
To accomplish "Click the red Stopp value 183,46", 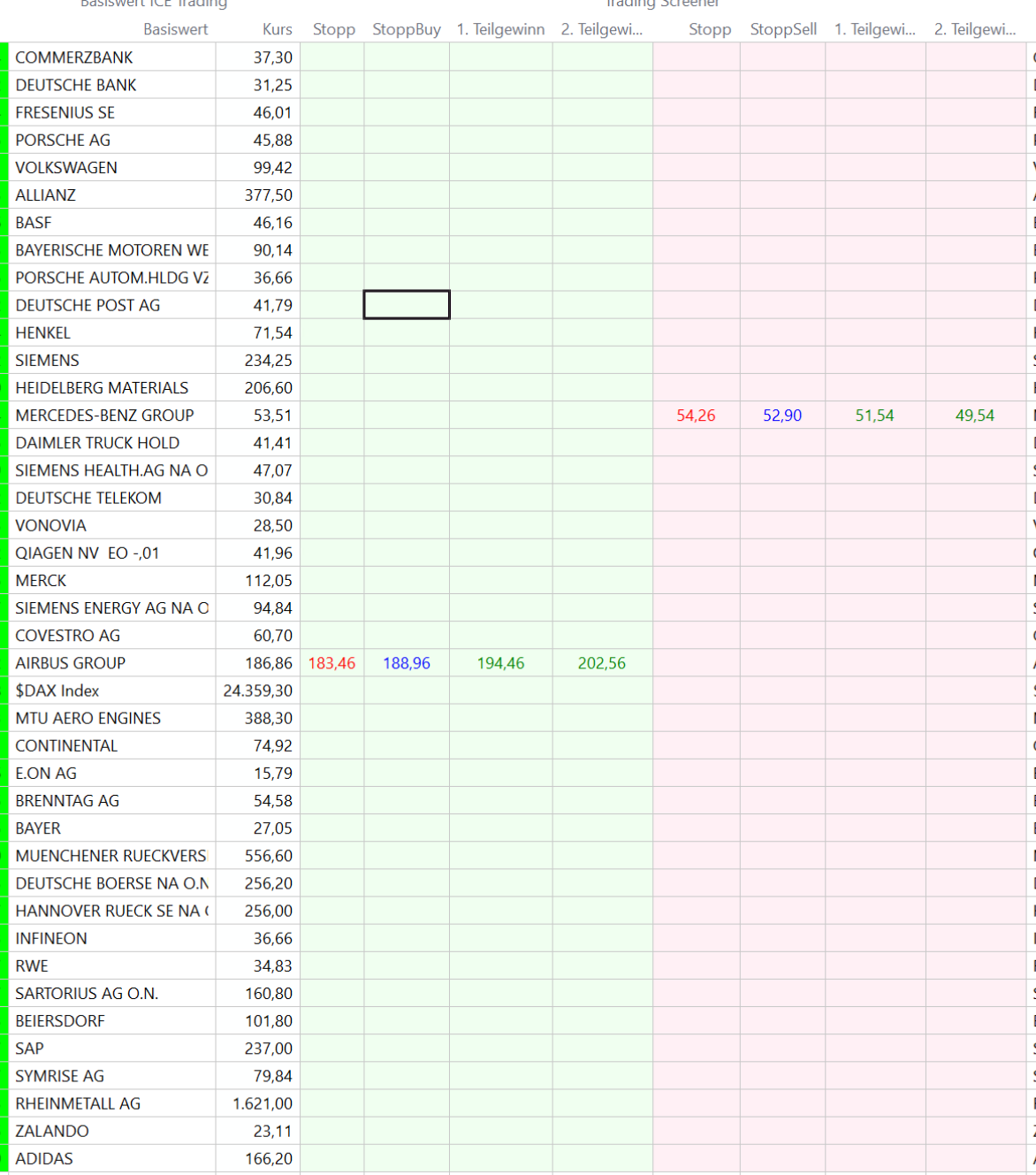I will 331,663.
